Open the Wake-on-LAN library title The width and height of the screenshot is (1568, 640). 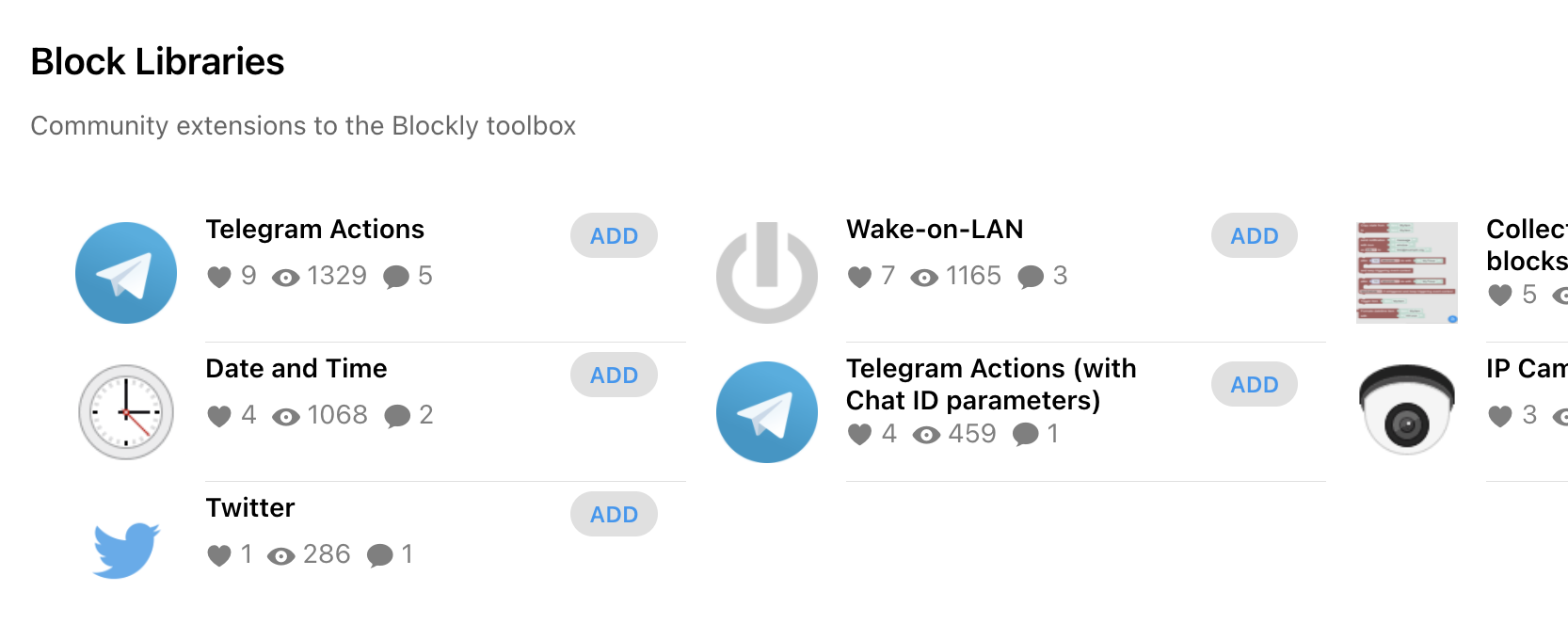point(935,230)
